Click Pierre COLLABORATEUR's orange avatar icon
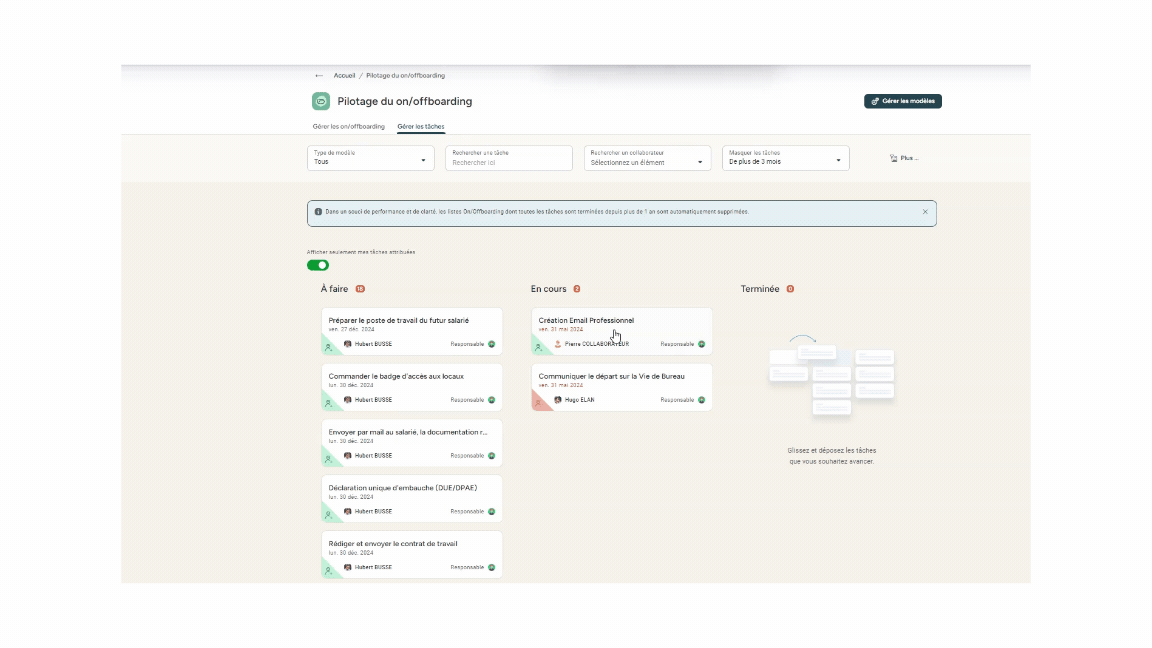 tap(558, 344)
